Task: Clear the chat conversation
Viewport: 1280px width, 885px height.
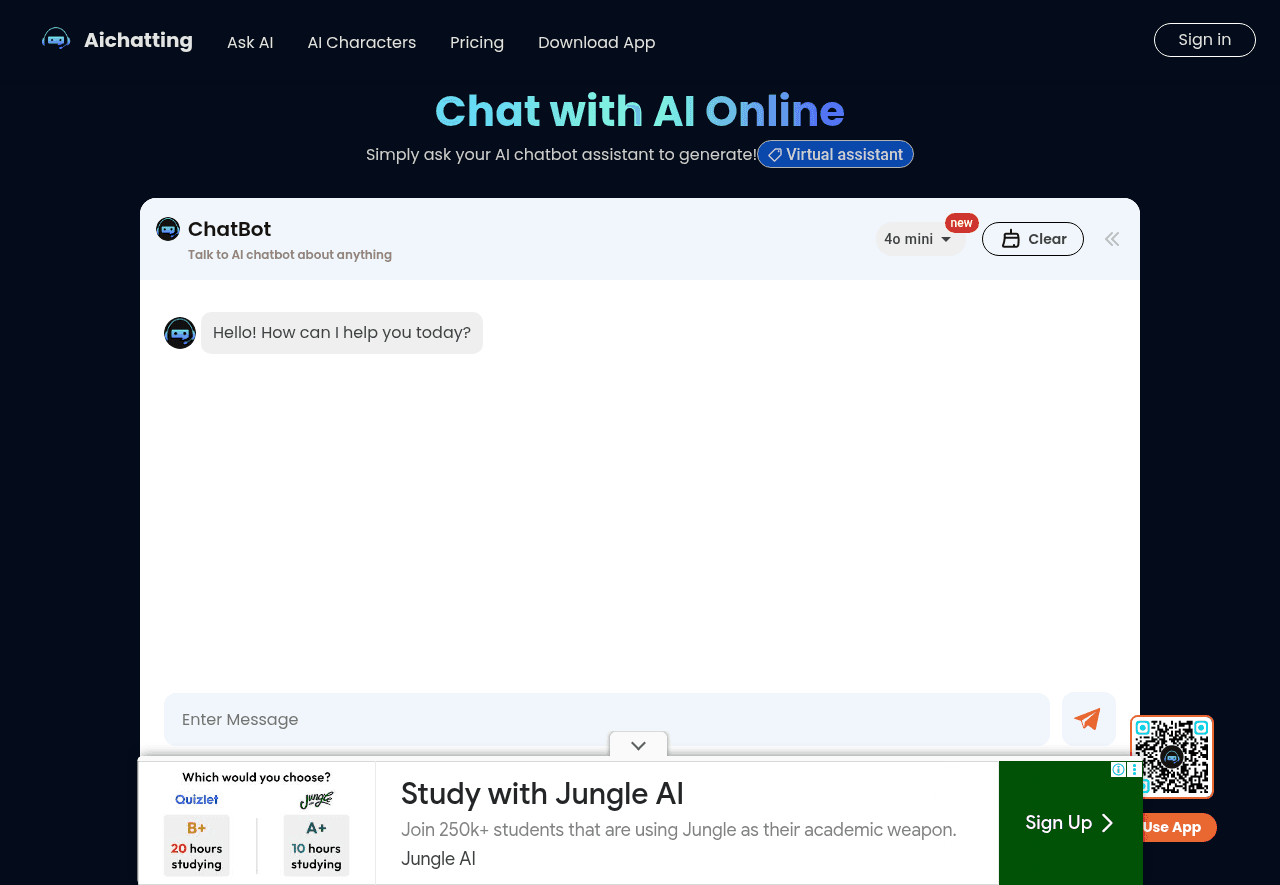Action: tap(1032, 239)
